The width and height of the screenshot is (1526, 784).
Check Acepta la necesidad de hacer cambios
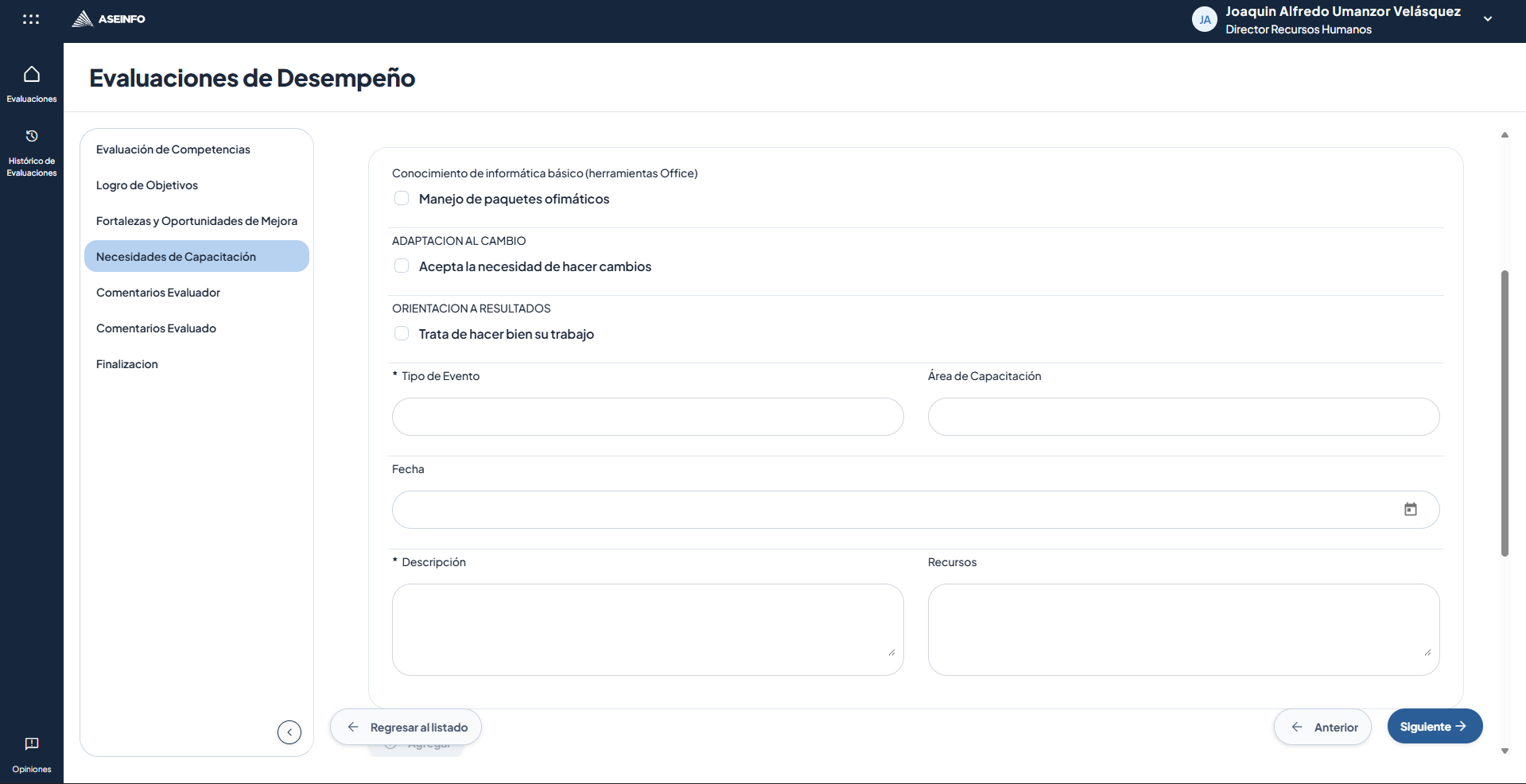click(x=402, y=266)
